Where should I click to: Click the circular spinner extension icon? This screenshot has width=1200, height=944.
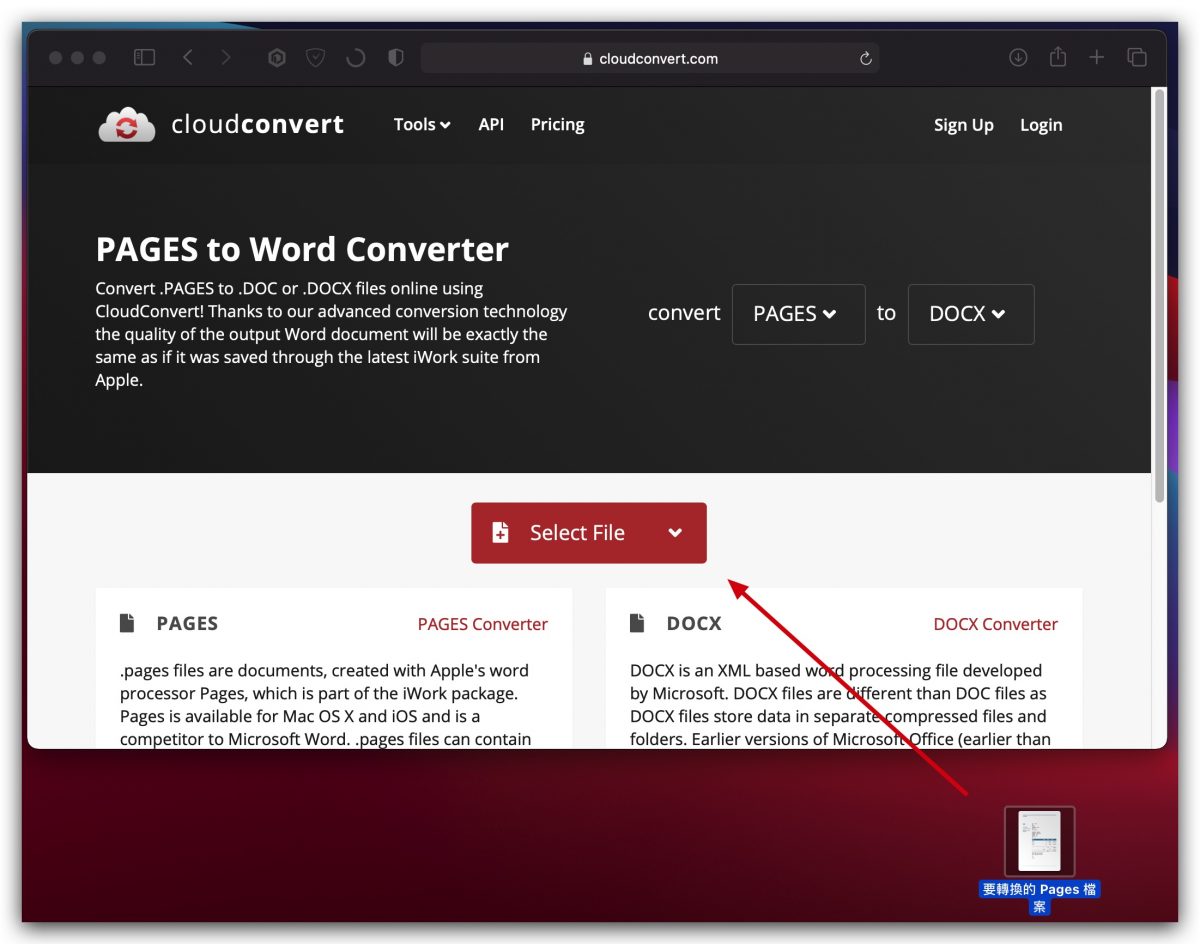(x=355, y=58)
